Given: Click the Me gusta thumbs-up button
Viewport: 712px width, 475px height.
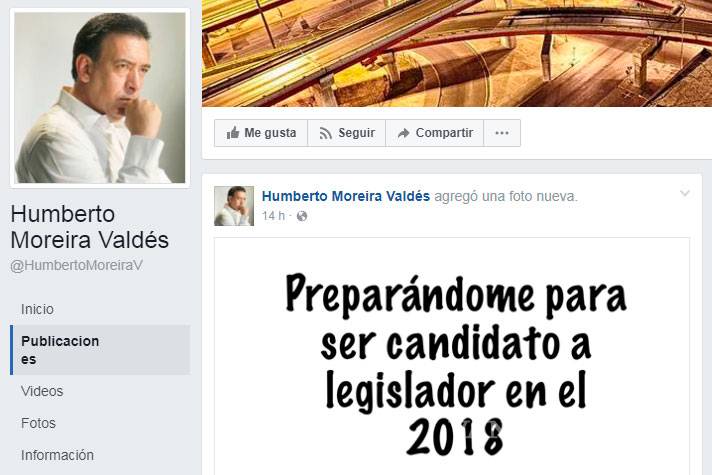Looking at the screenshot, I should (261, 133).
